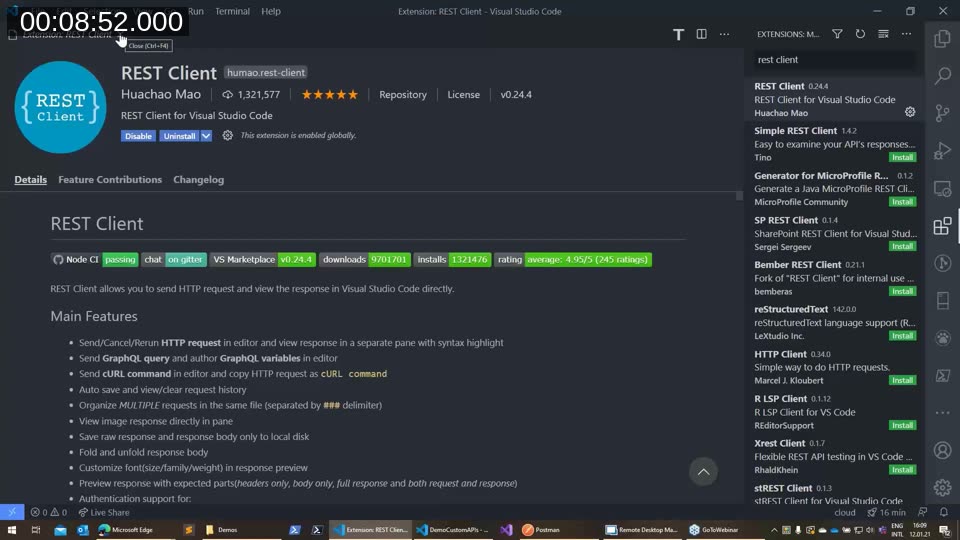
Task: Install Generator for MicroProfile extension
Action: coord(902,202)
